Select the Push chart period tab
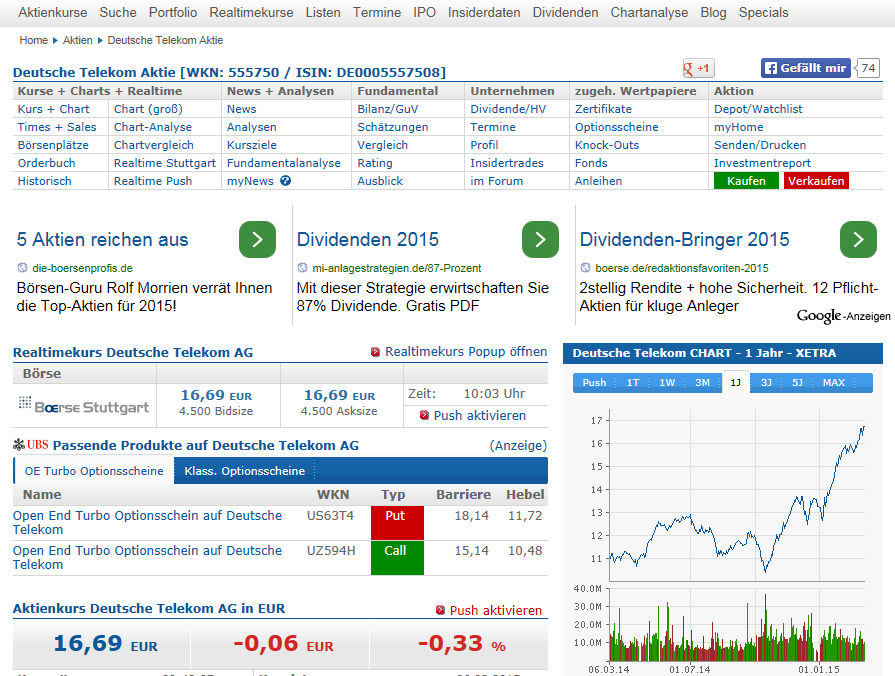Viewport: 895px width, 676px height. coord(594,383)
